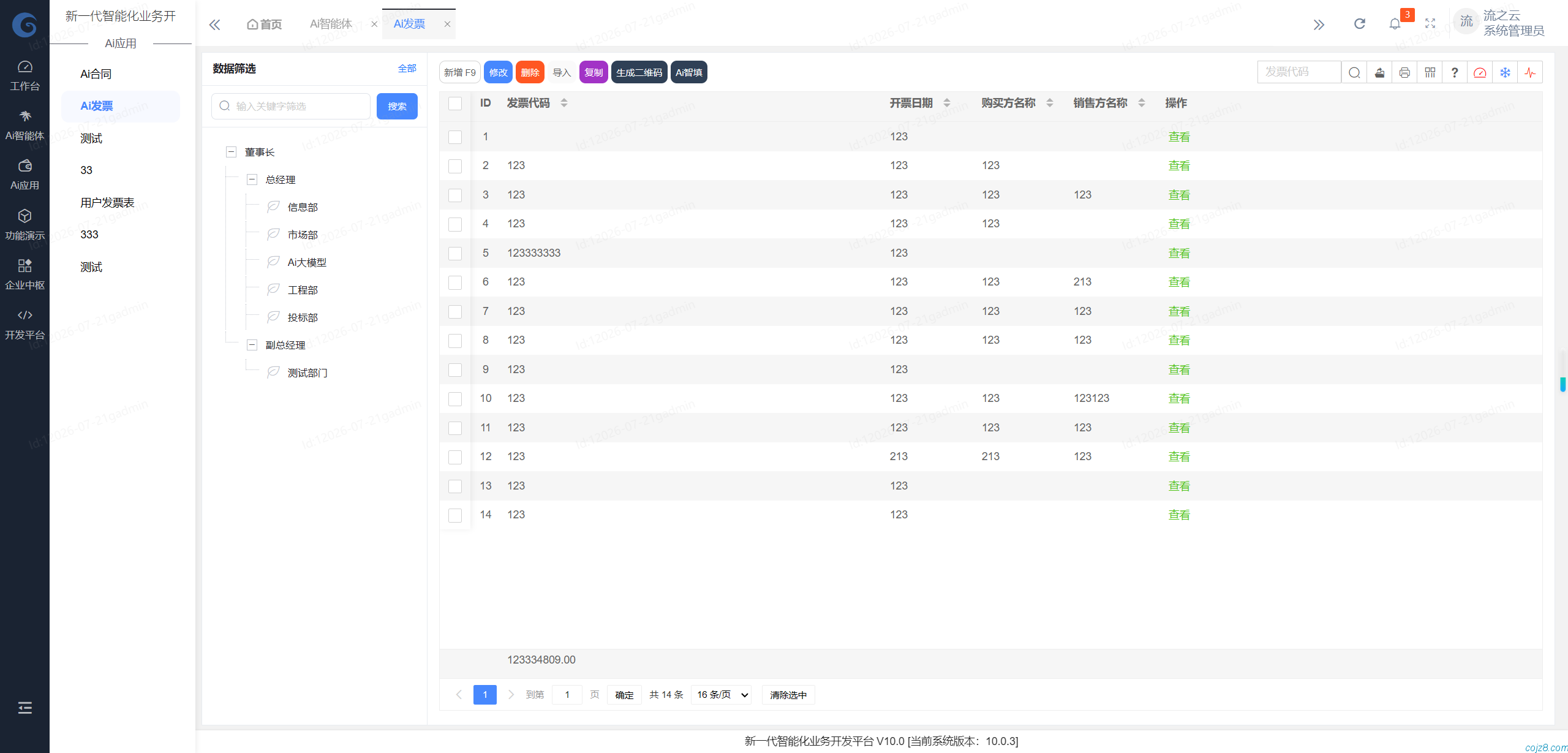Click the orange 删除 button

pyautogui.click(x=530, y=72)
